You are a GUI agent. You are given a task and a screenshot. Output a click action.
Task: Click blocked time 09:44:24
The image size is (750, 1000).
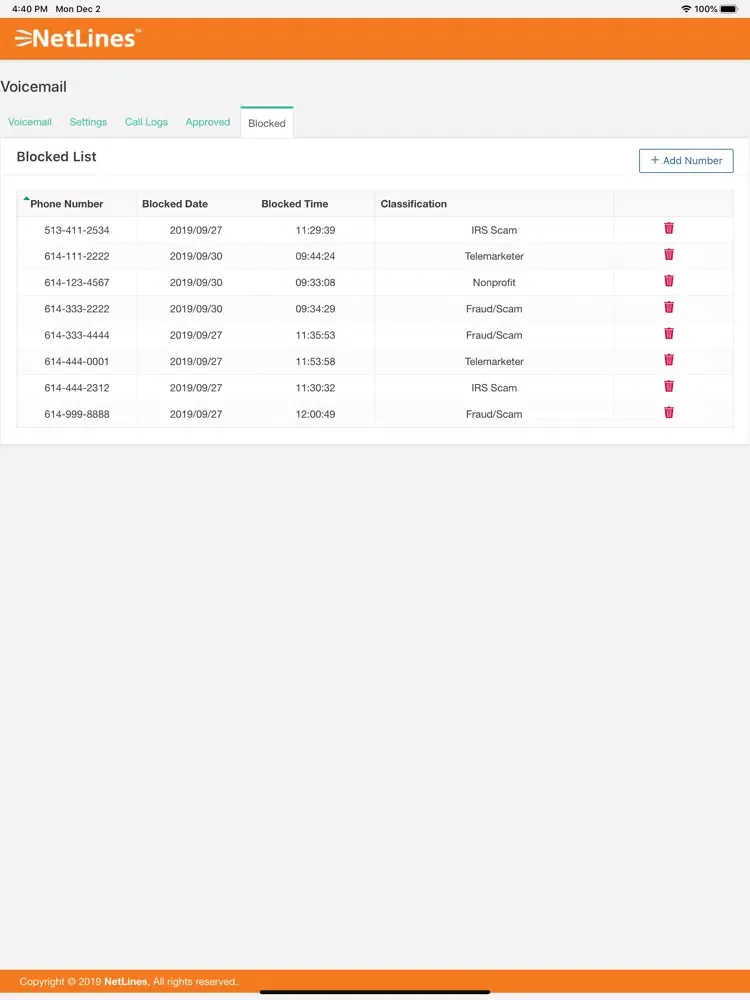tap(315, 256)
